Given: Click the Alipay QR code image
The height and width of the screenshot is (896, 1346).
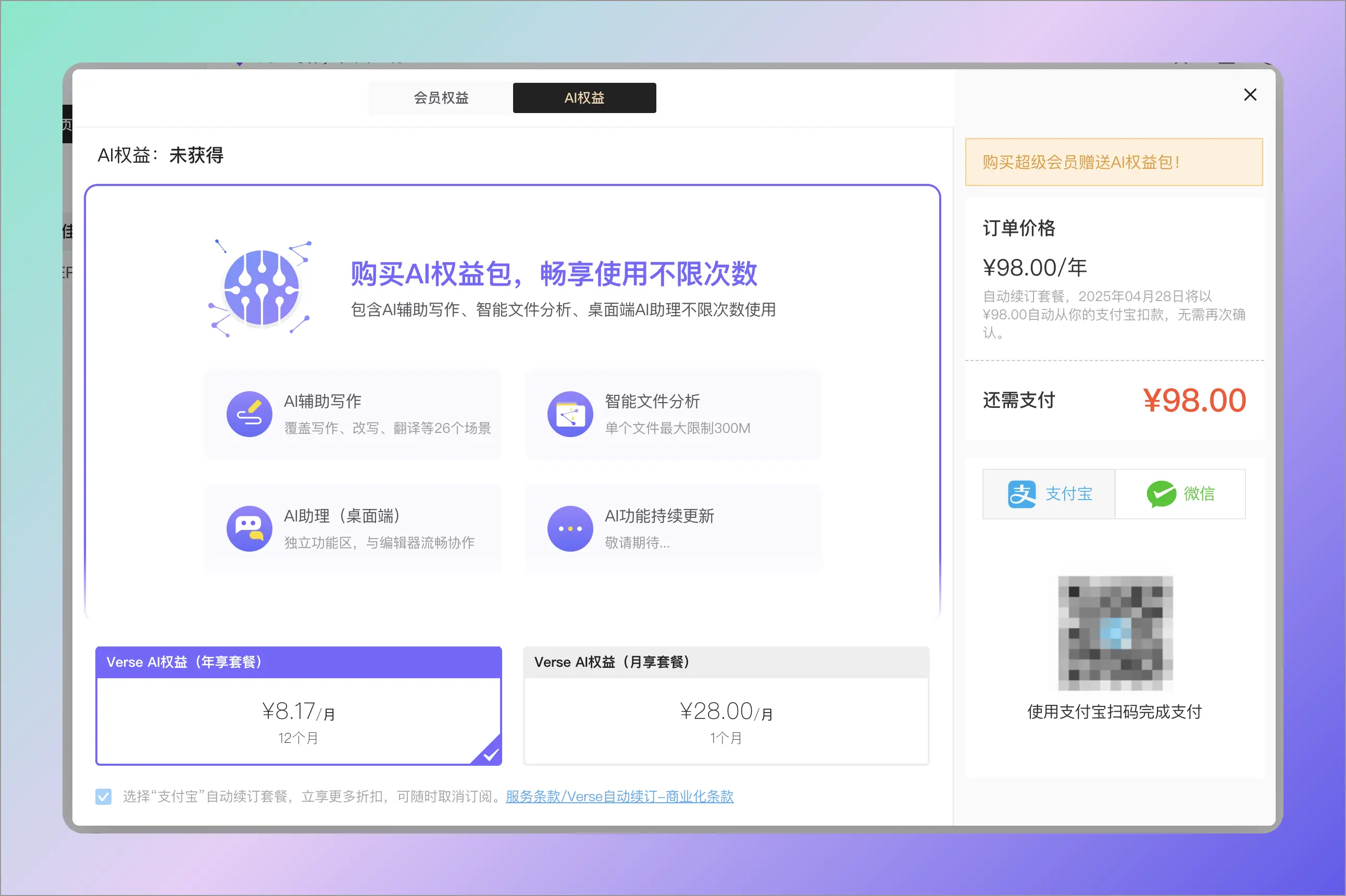Looking at the screenshot, I should 1115,633.
